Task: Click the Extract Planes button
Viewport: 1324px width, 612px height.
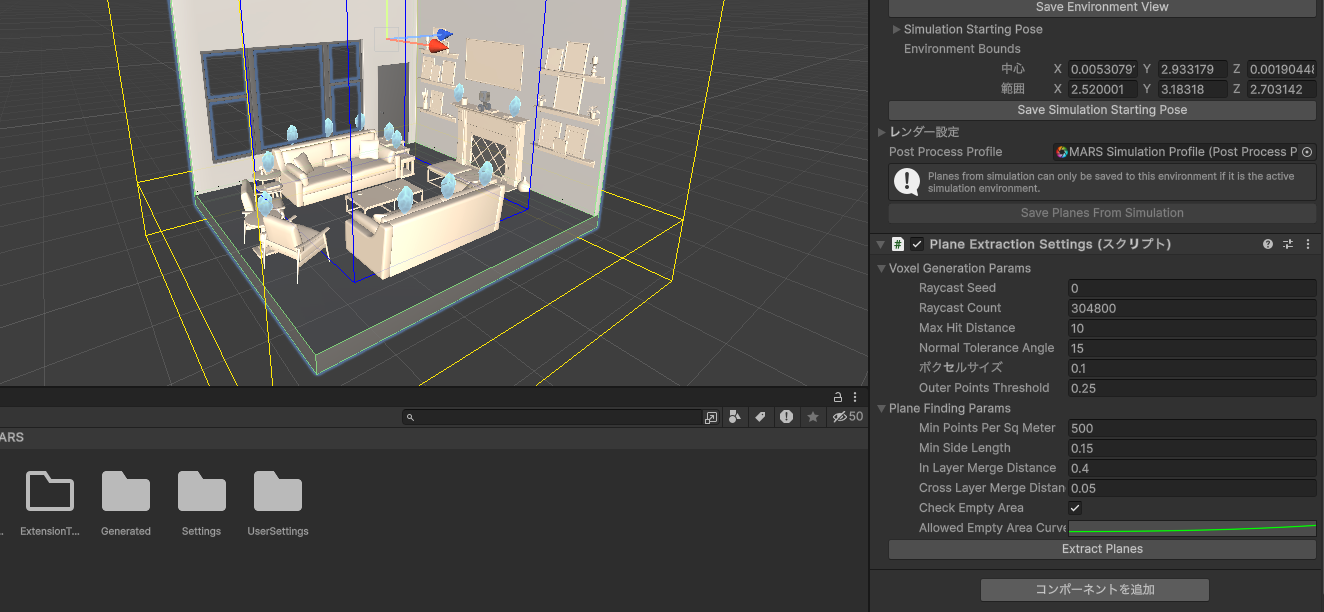Action: (x=1102, y=549)
